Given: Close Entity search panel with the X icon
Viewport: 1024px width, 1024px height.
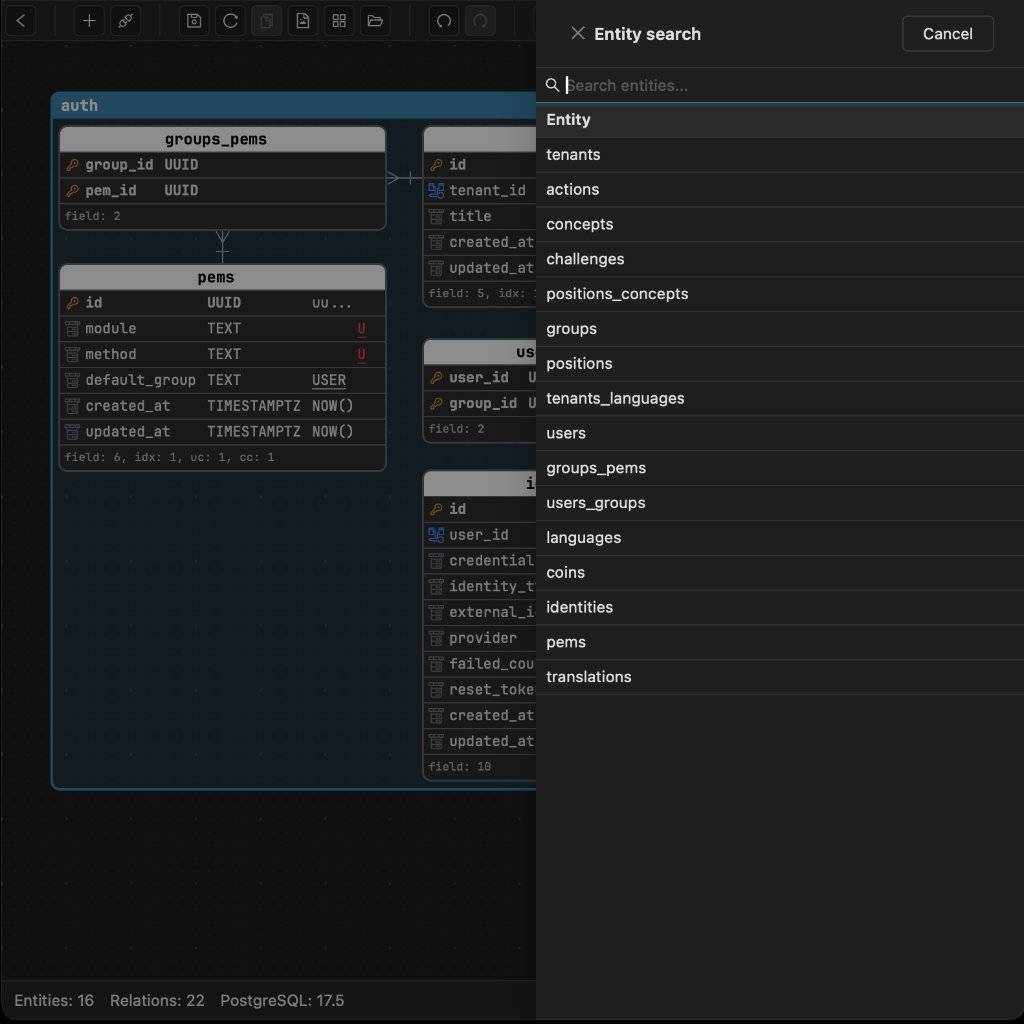Looking at the screenshot, I should pos(577,33).
